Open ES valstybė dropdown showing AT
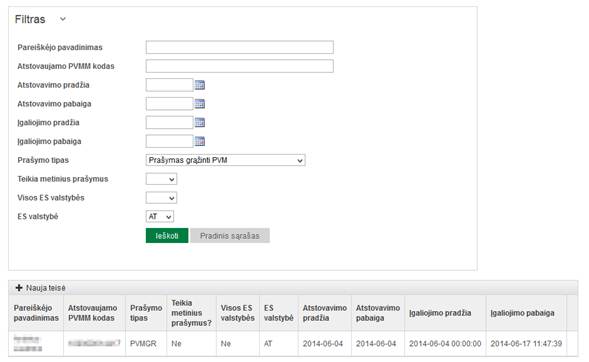The height and width of the screenshot is (362, 589). coord(160,217)
